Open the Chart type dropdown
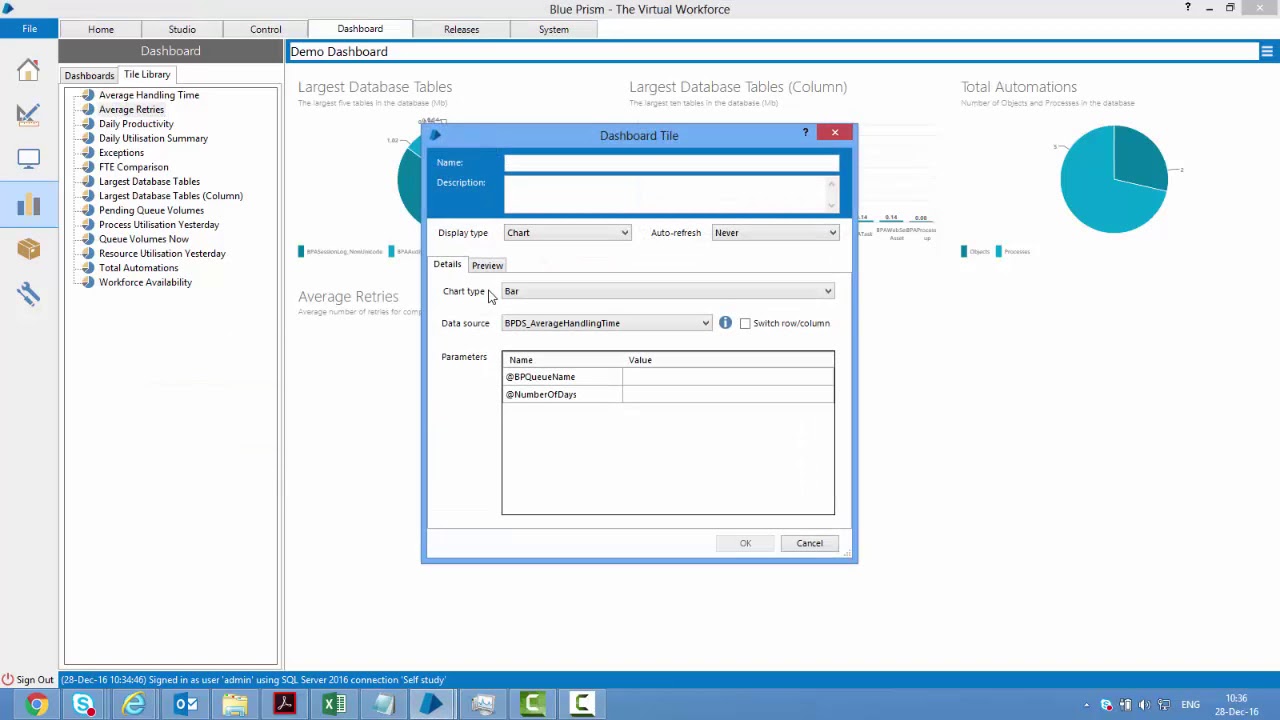Screen dimensions: 1280x720 tap(668, 291)
